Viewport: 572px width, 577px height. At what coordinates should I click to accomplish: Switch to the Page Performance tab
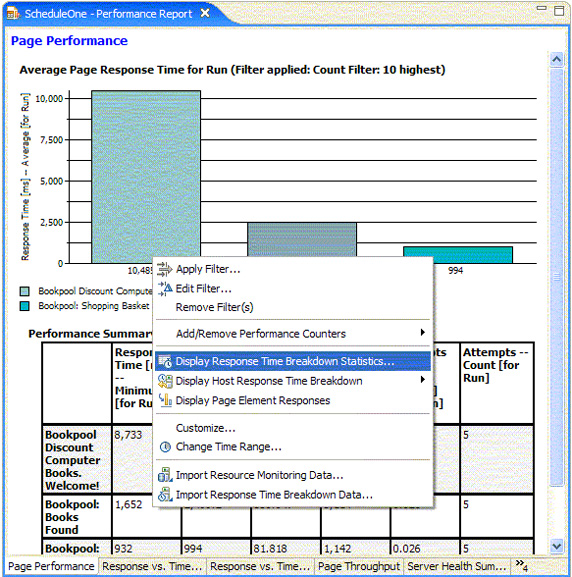tap(51, 566)
